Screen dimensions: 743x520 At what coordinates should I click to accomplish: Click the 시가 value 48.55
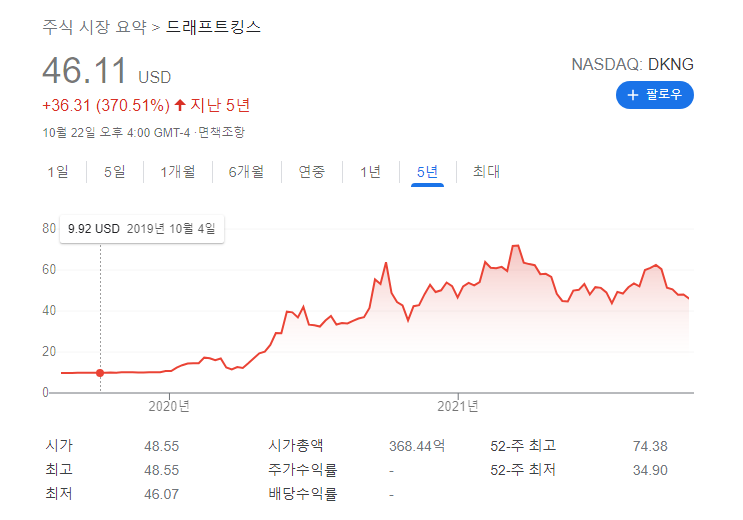(162, 446)
